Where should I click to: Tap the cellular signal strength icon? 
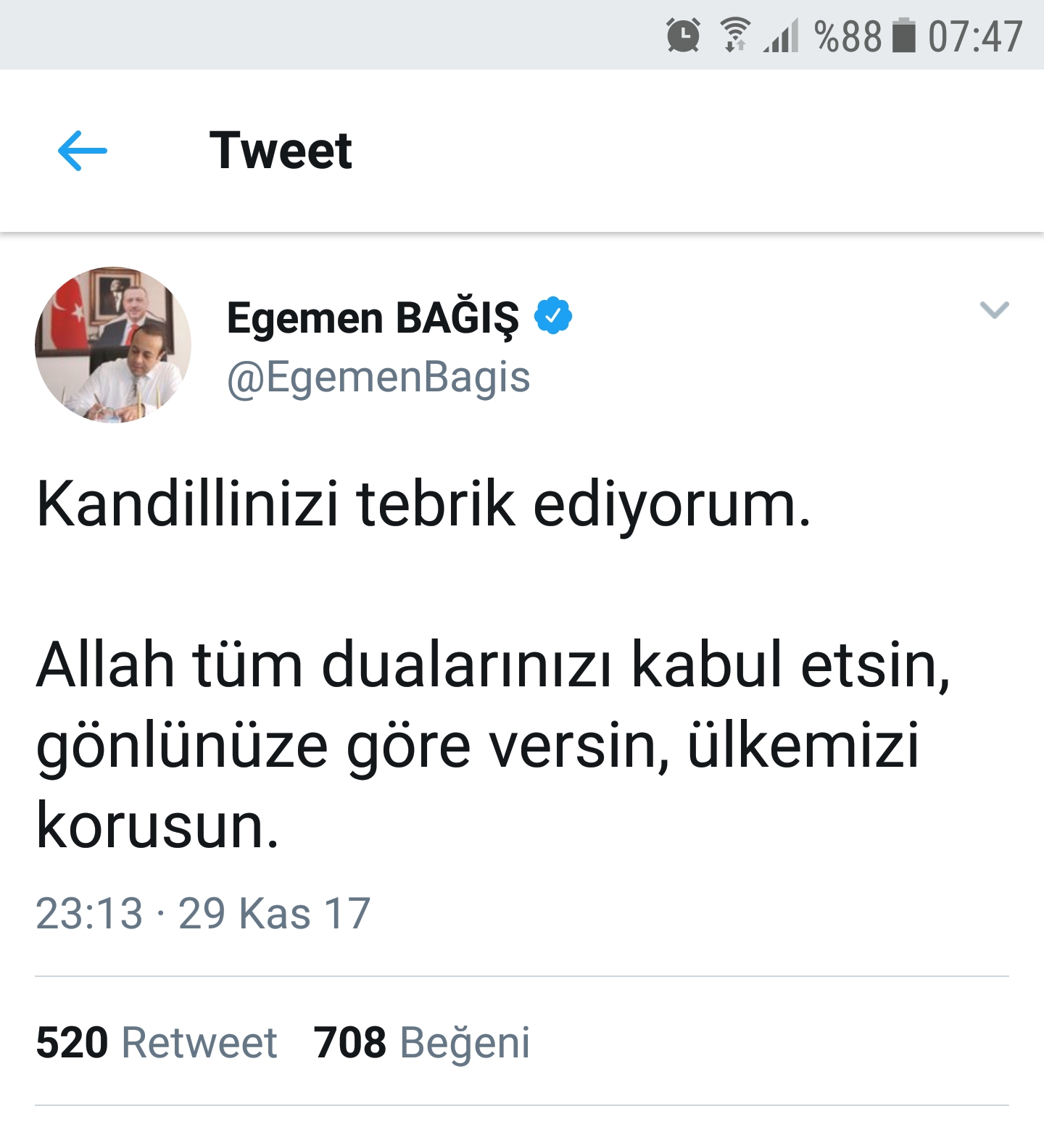pyautogui.click(x=781, y=36)
